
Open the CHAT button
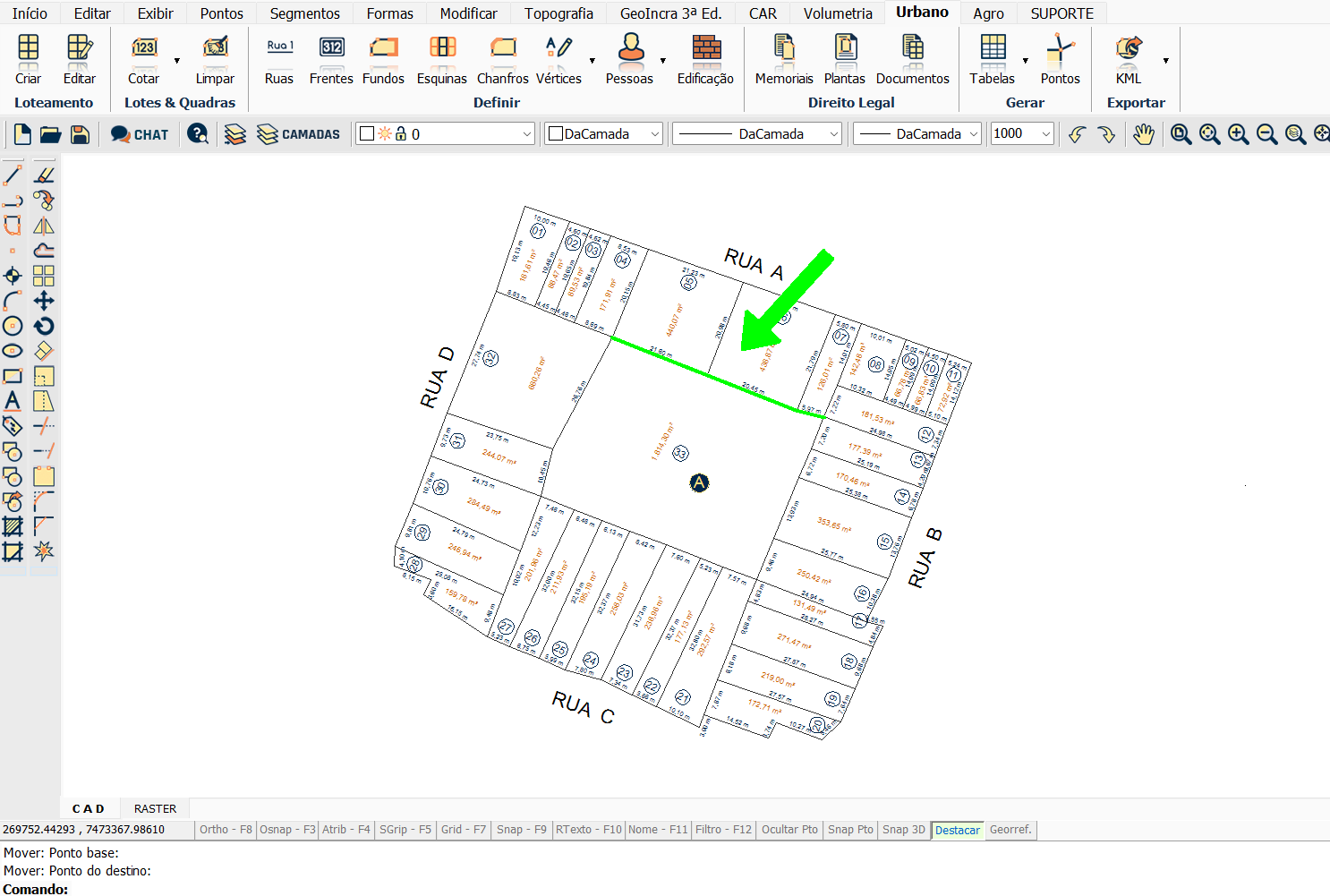(140, 134)
